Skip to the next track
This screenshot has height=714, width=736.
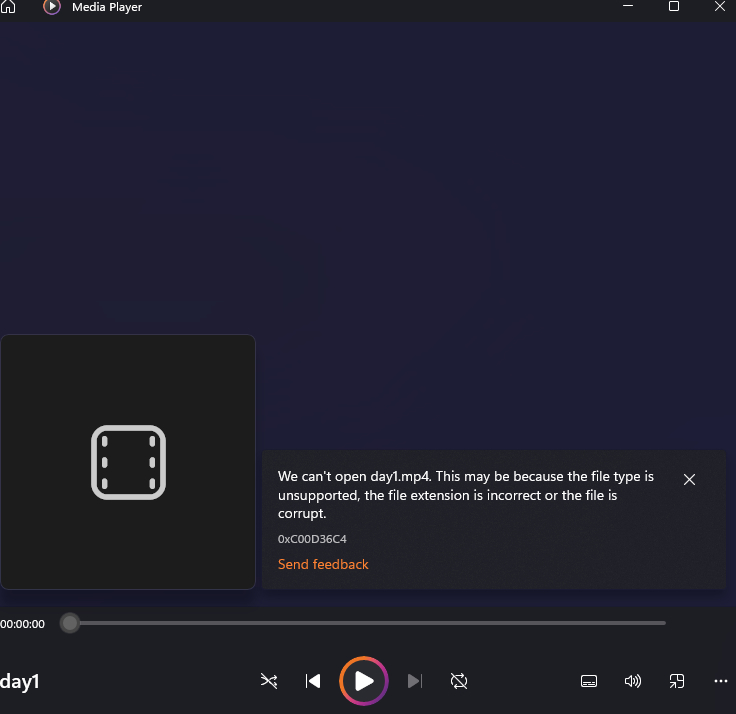(x=415, y=681)
